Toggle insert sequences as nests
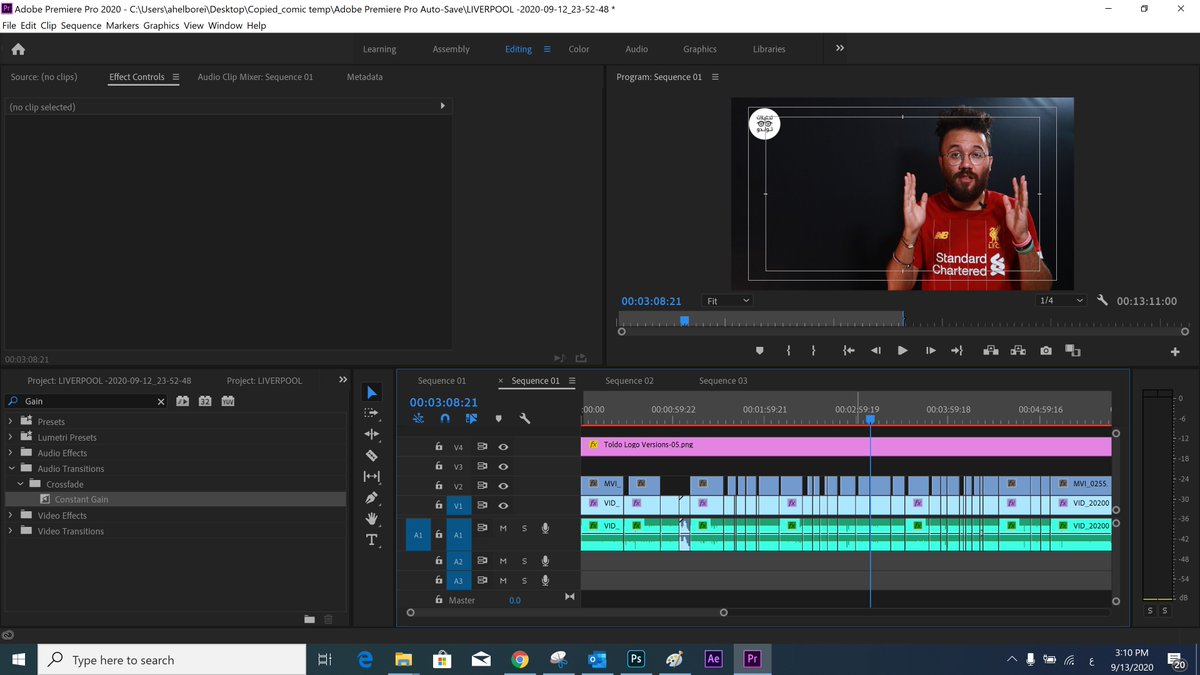 tap(418, 419)
